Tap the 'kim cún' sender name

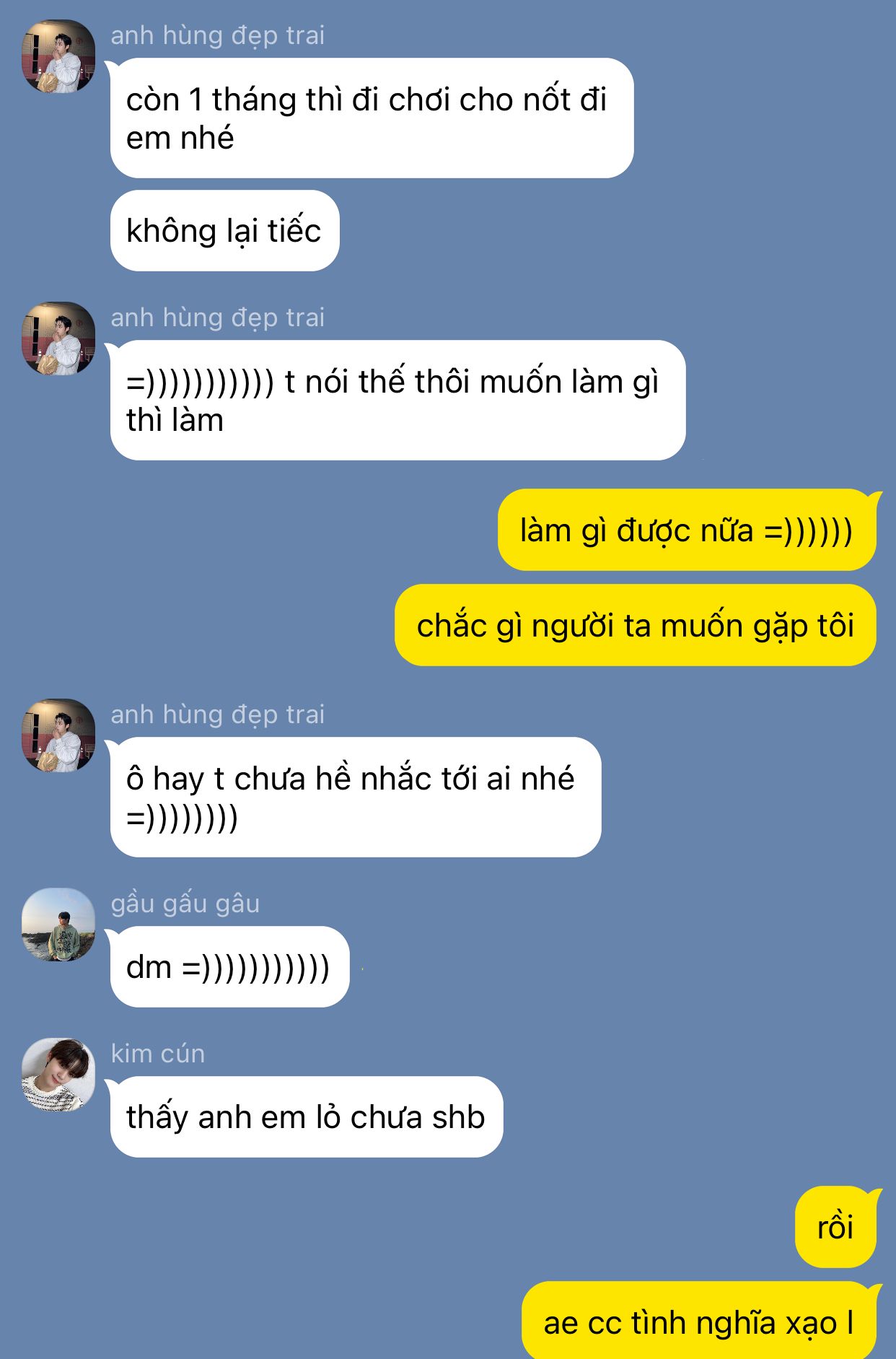pyautogui.click(x=158, y=1054)
